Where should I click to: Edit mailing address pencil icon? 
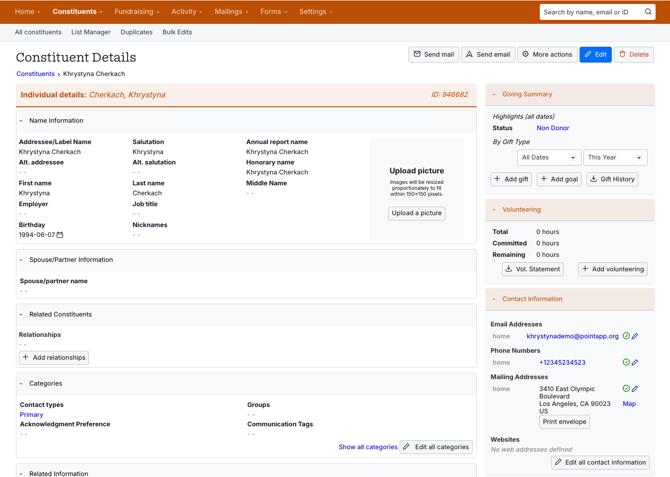pyautogui.click(x=635, y=389)
